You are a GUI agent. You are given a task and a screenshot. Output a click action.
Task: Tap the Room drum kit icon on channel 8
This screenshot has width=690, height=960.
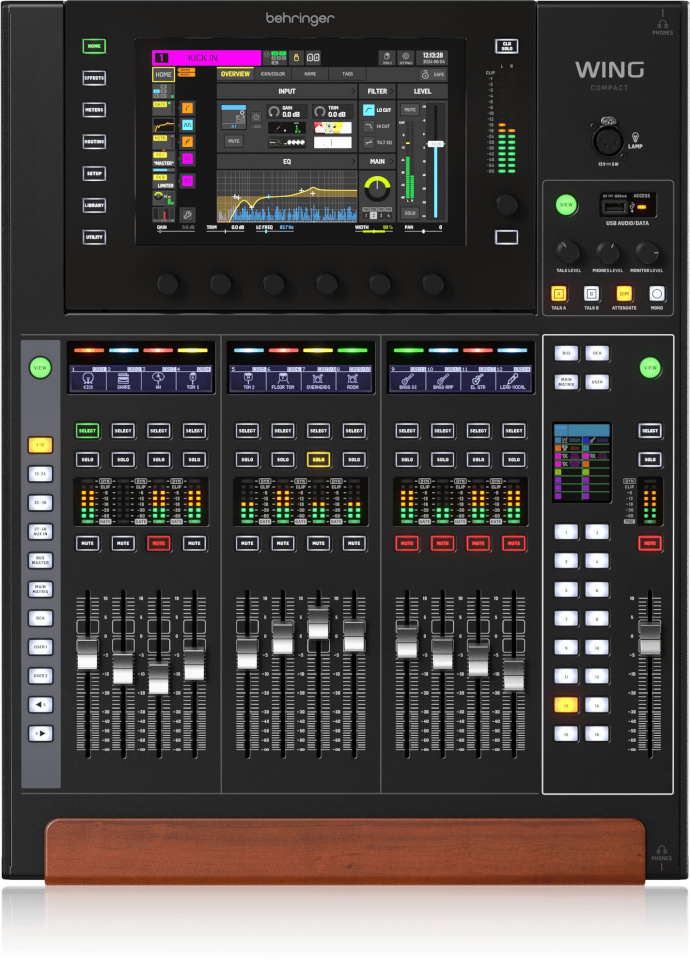[x=353, y=379]
